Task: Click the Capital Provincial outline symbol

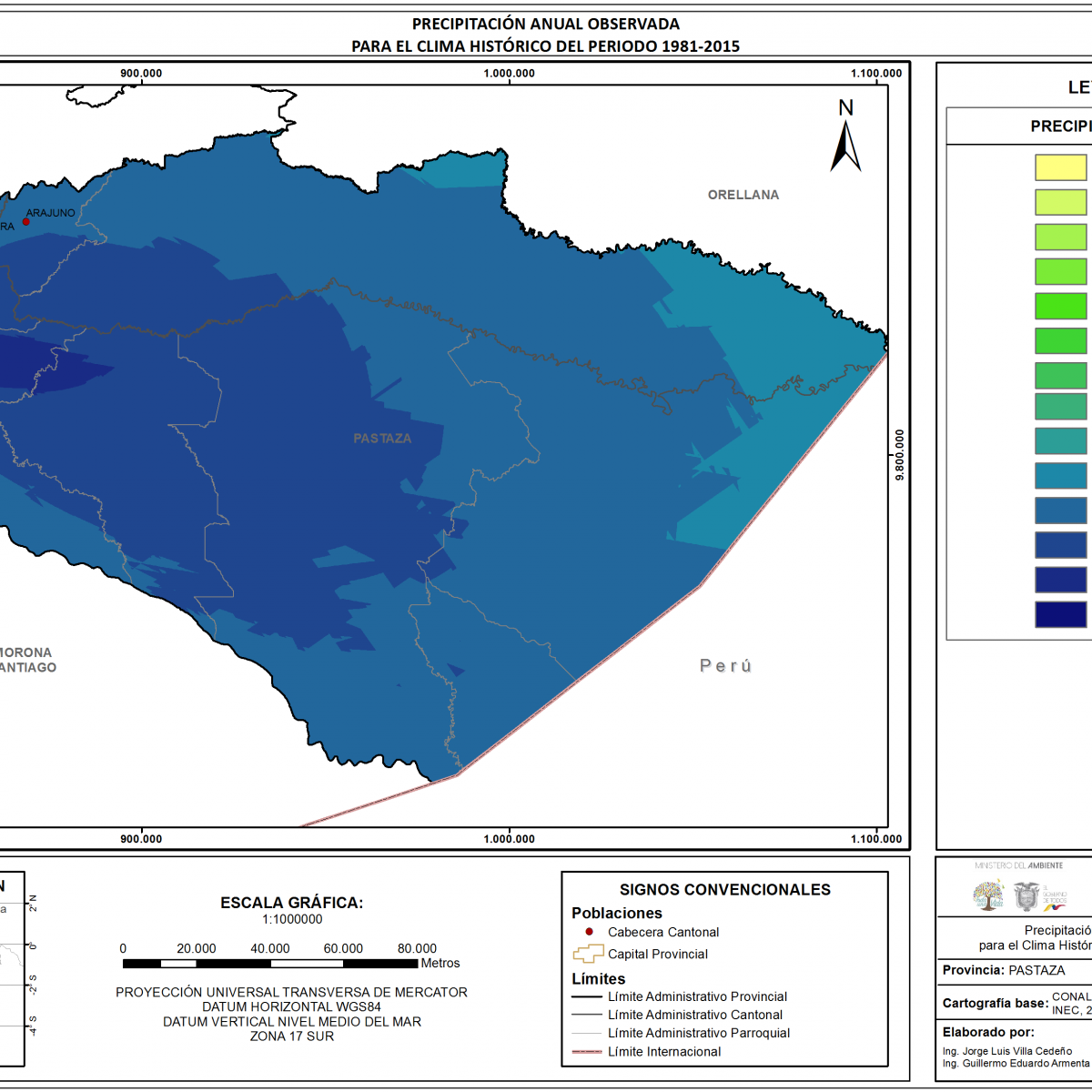Action: [588, 954]
